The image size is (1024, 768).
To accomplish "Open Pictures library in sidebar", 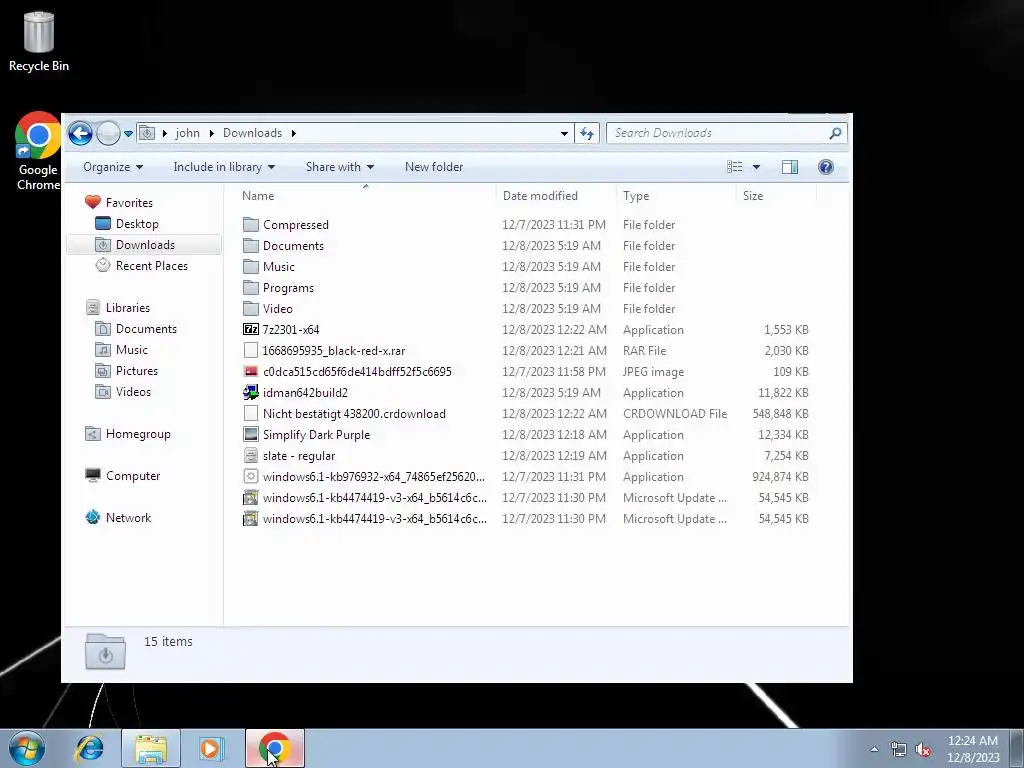I will point(136,371).
